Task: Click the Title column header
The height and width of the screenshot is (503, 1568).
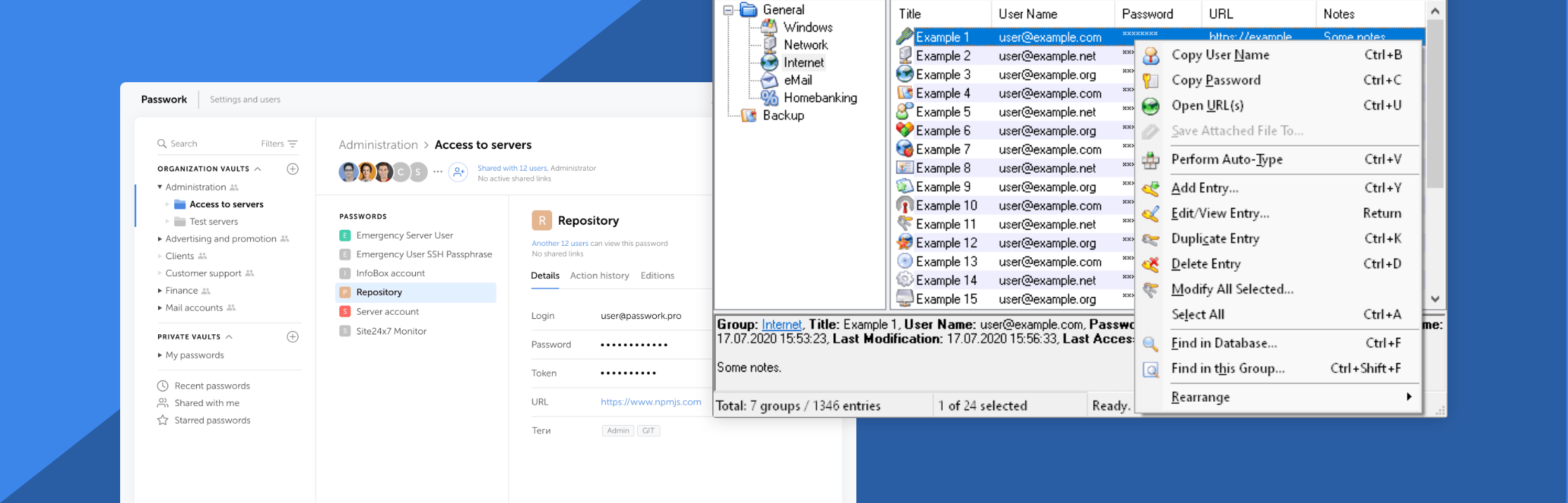Action: pos(941,13)
